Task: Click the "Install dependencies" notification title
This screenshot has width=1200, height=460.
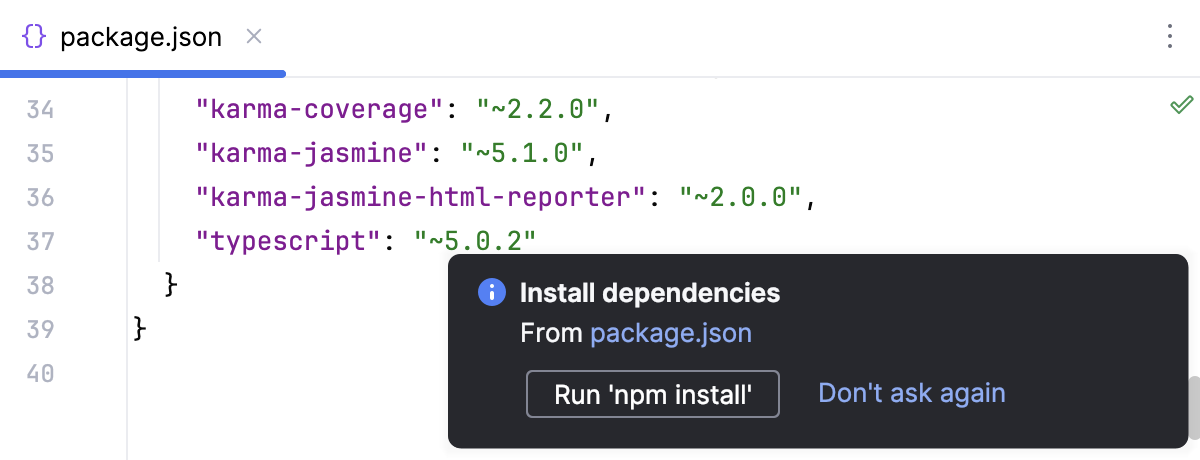Action: pos(650,293)
